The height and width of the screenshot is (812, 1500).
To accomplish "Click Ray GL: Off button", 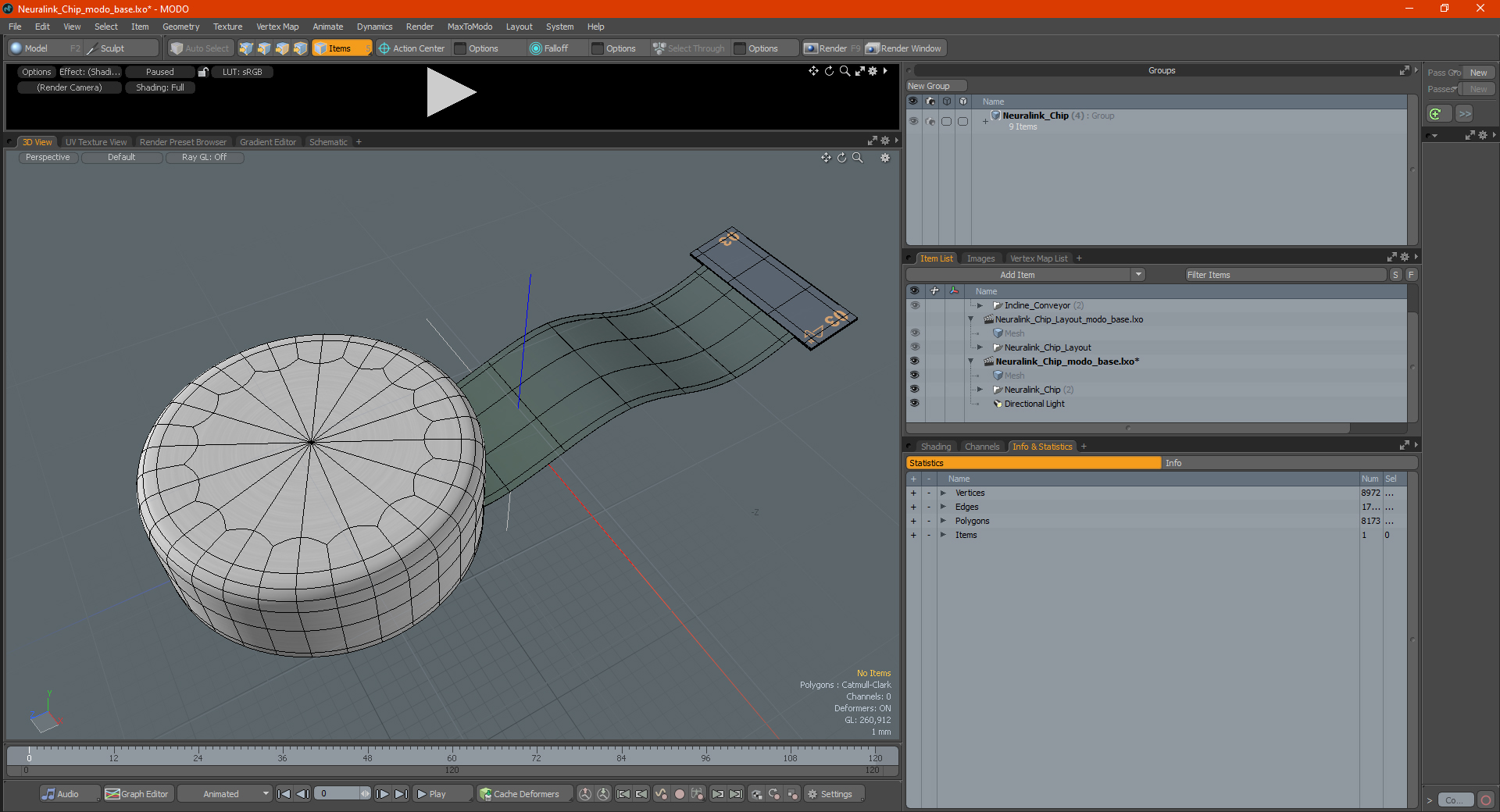I will [205, 157].
